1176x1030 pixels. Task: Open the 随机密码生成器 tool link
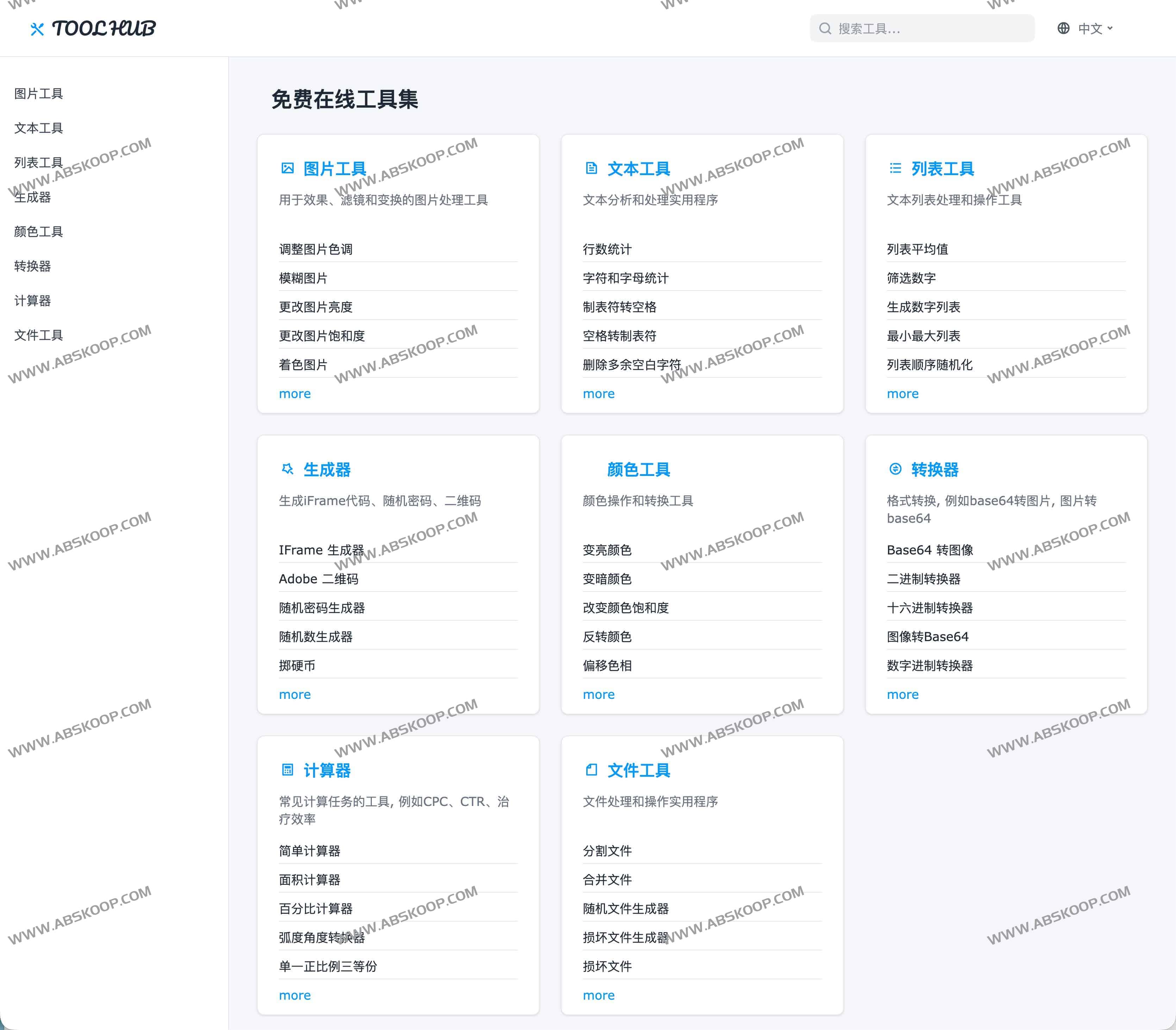click(322, 608)
